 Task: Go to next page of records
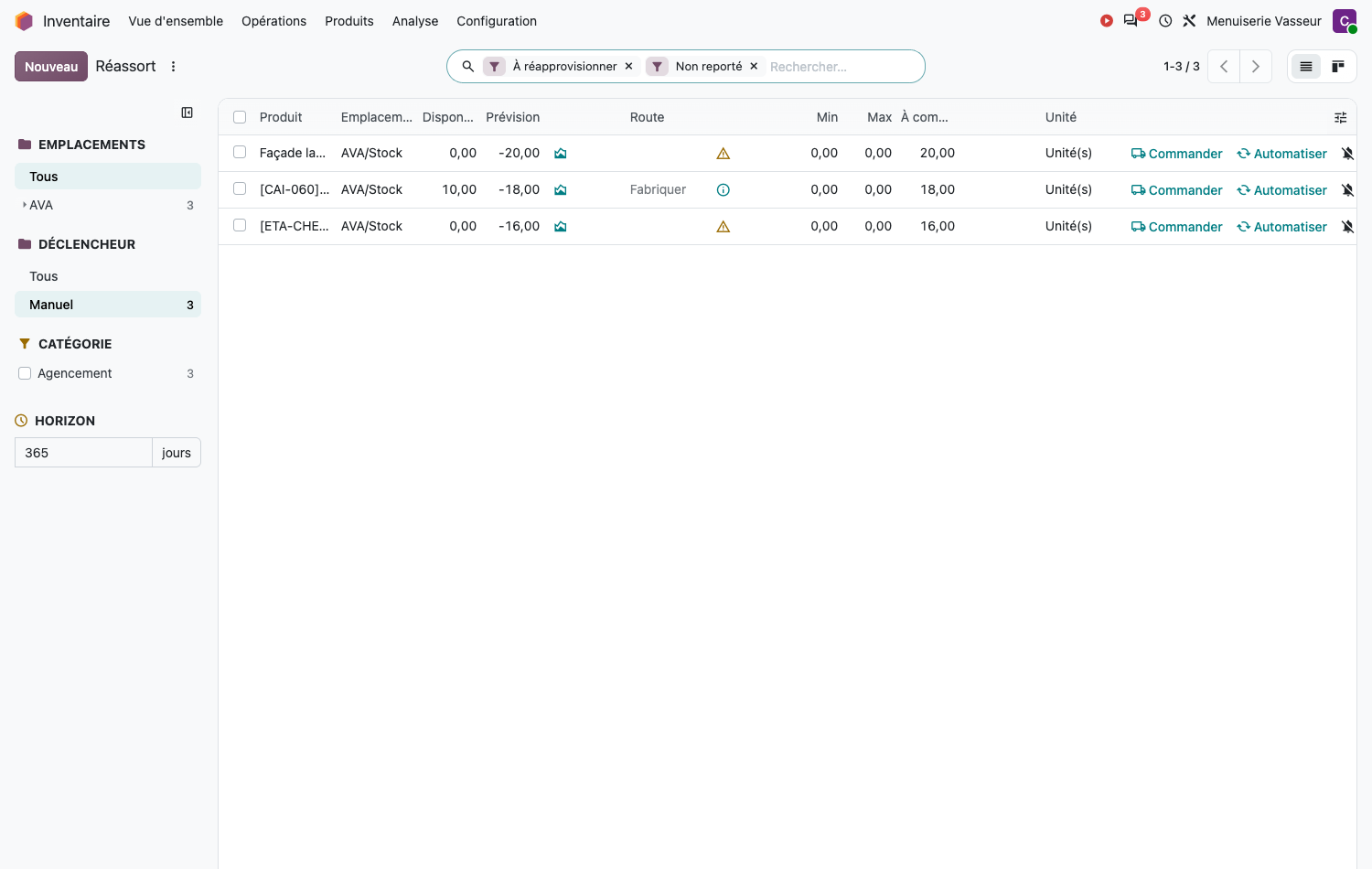1256,67
